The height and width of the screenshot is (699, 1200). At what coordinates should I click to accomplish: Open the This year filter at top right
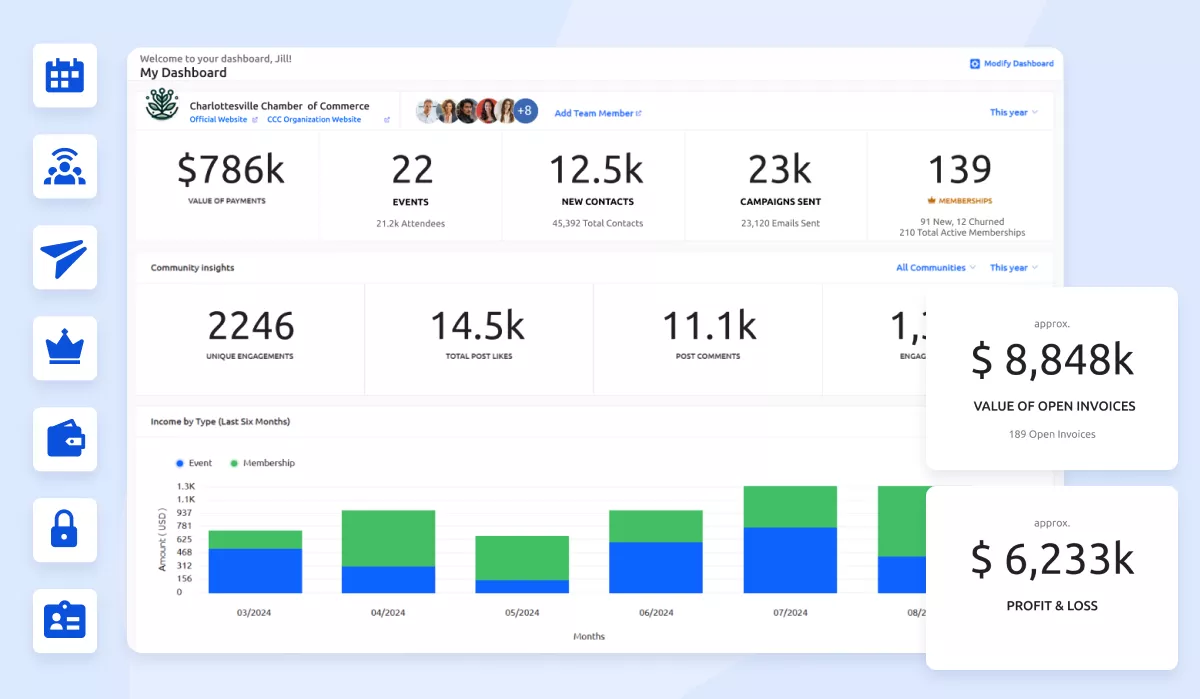point(1013,112)
